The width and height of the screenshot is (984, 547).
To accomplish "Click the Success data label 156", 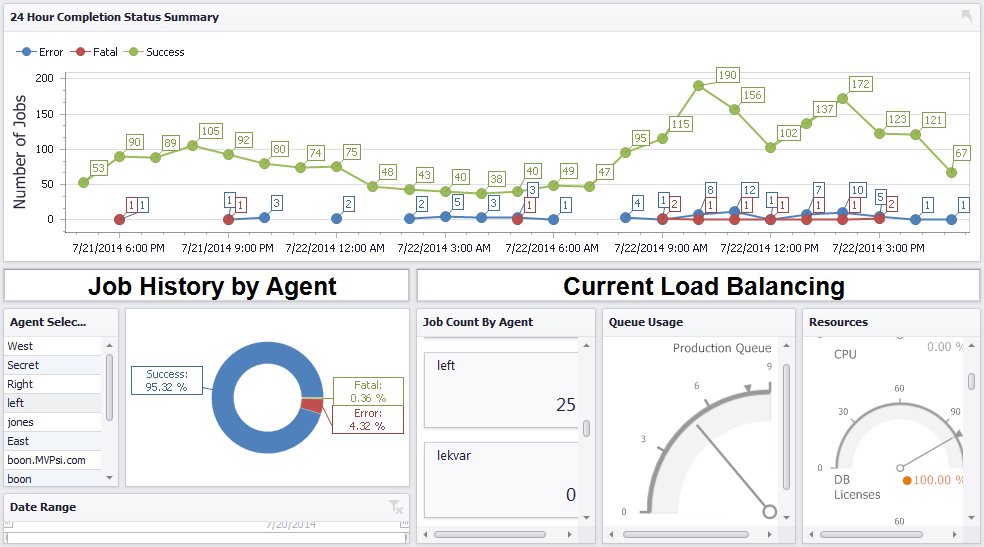I will click(x=752, y=95).
